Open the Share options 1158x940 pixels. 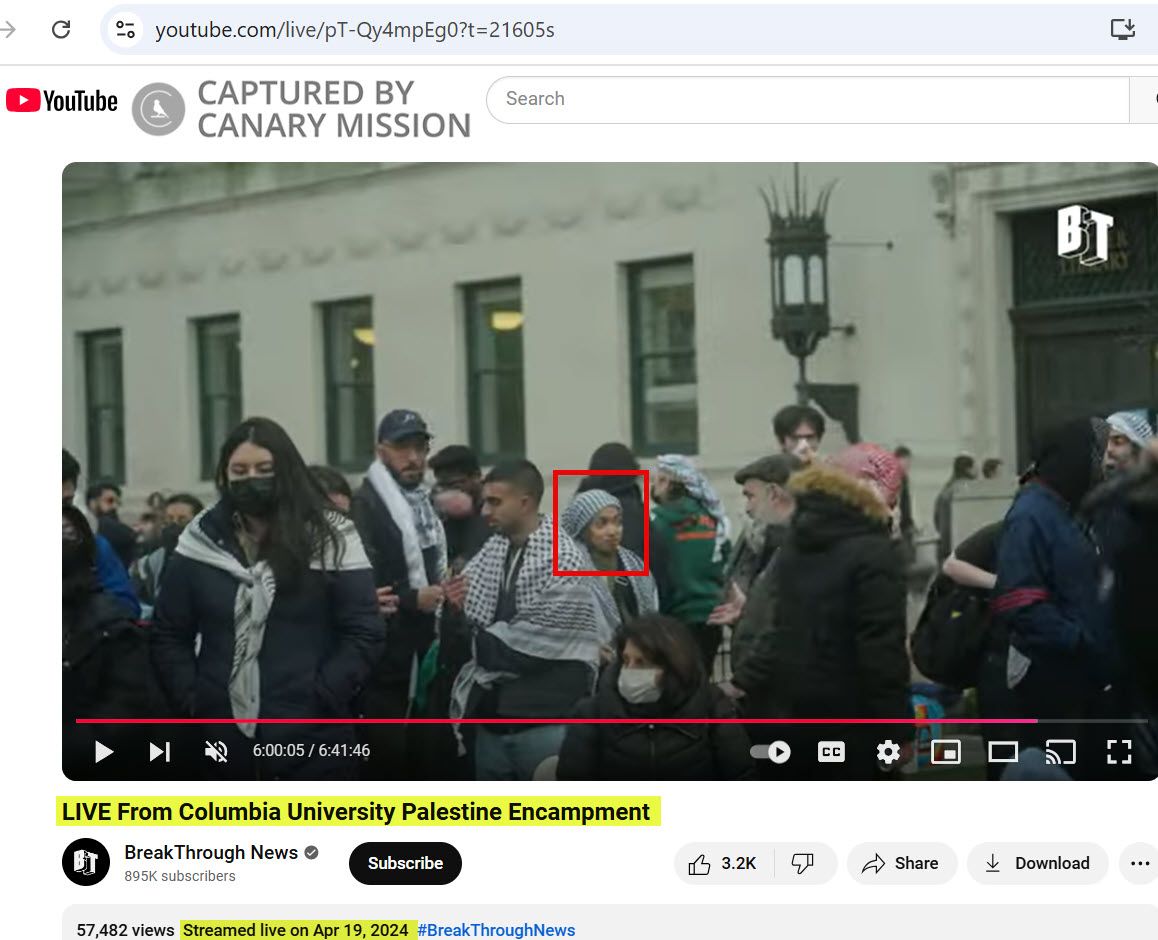pos(901,862)
